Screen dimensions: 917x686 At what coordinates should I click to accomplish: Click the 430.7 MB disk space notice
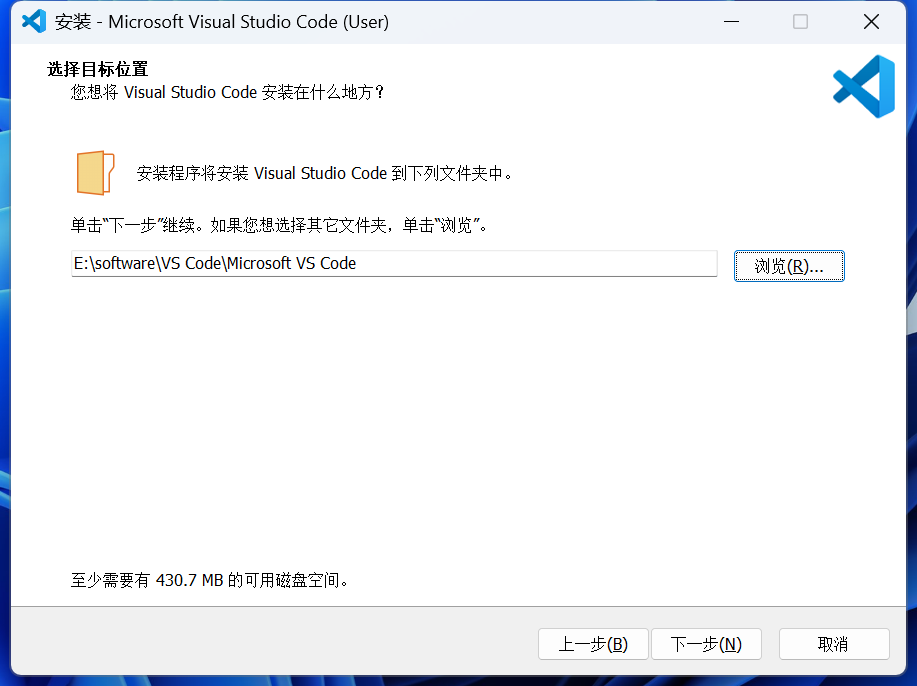click(x=211, y=580)
